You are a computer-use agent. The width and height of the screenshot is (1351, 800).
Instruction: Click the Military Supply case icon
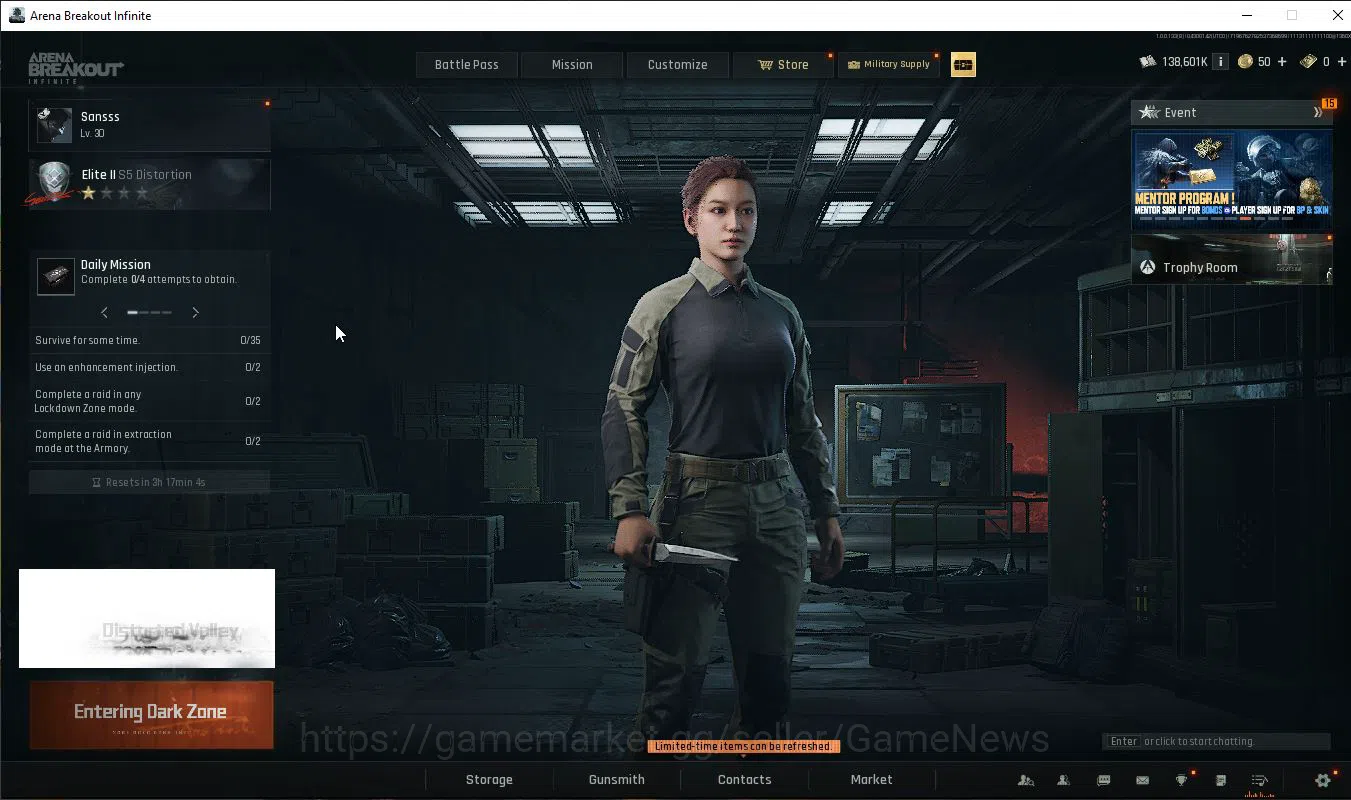[x=853, y=65]
